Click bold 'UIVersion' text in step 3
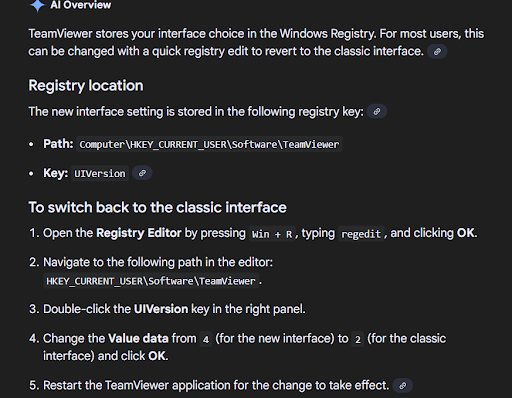 pos(161,309)
